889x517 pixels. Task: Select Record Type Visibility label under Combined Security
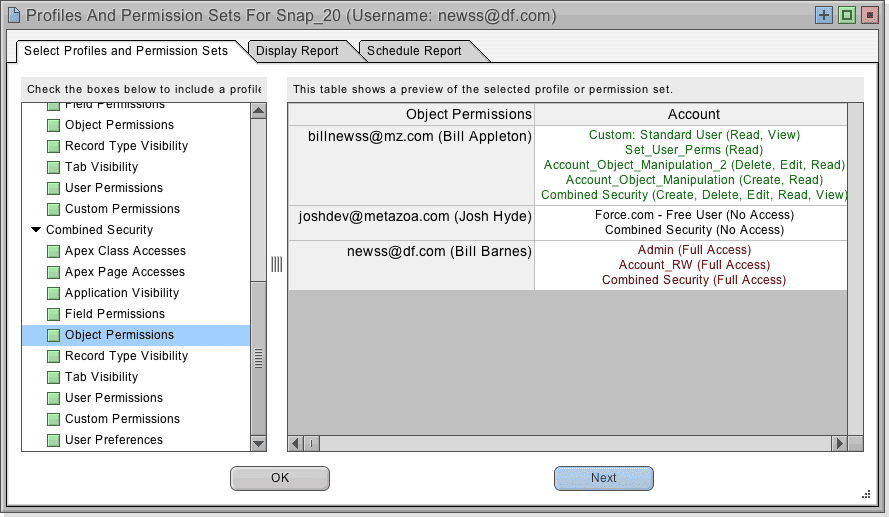coord(126,356)
